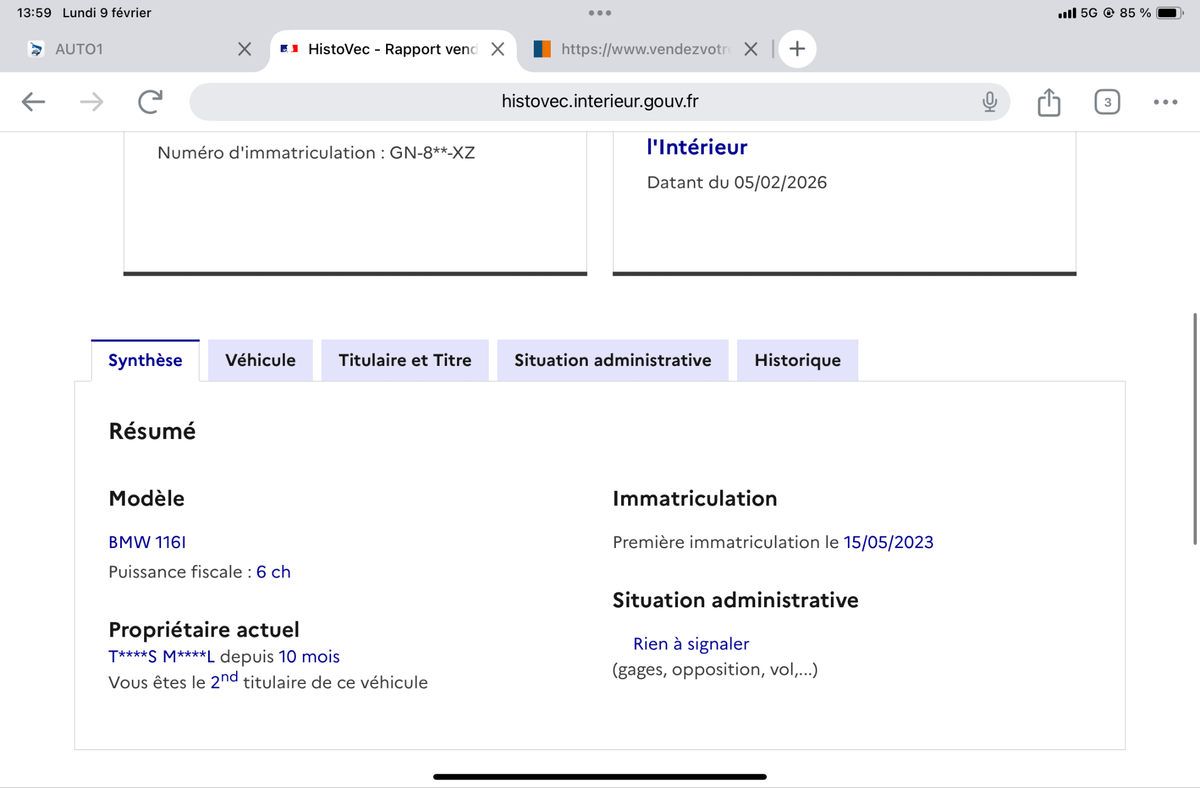Screen dimensions: 1200x788
Task: Open the browser three-dots menu
Action: 1165,101
